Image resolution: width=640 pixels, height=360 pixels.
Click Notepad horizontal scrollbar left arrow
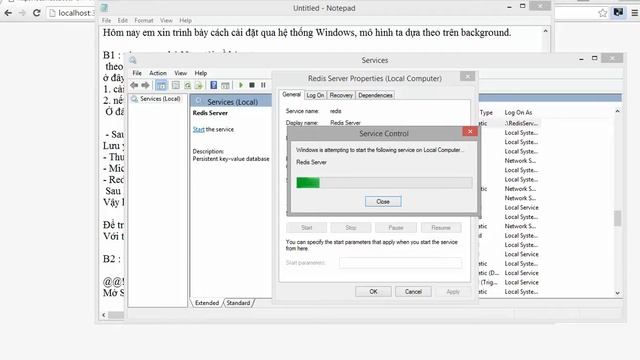(104, 315)
